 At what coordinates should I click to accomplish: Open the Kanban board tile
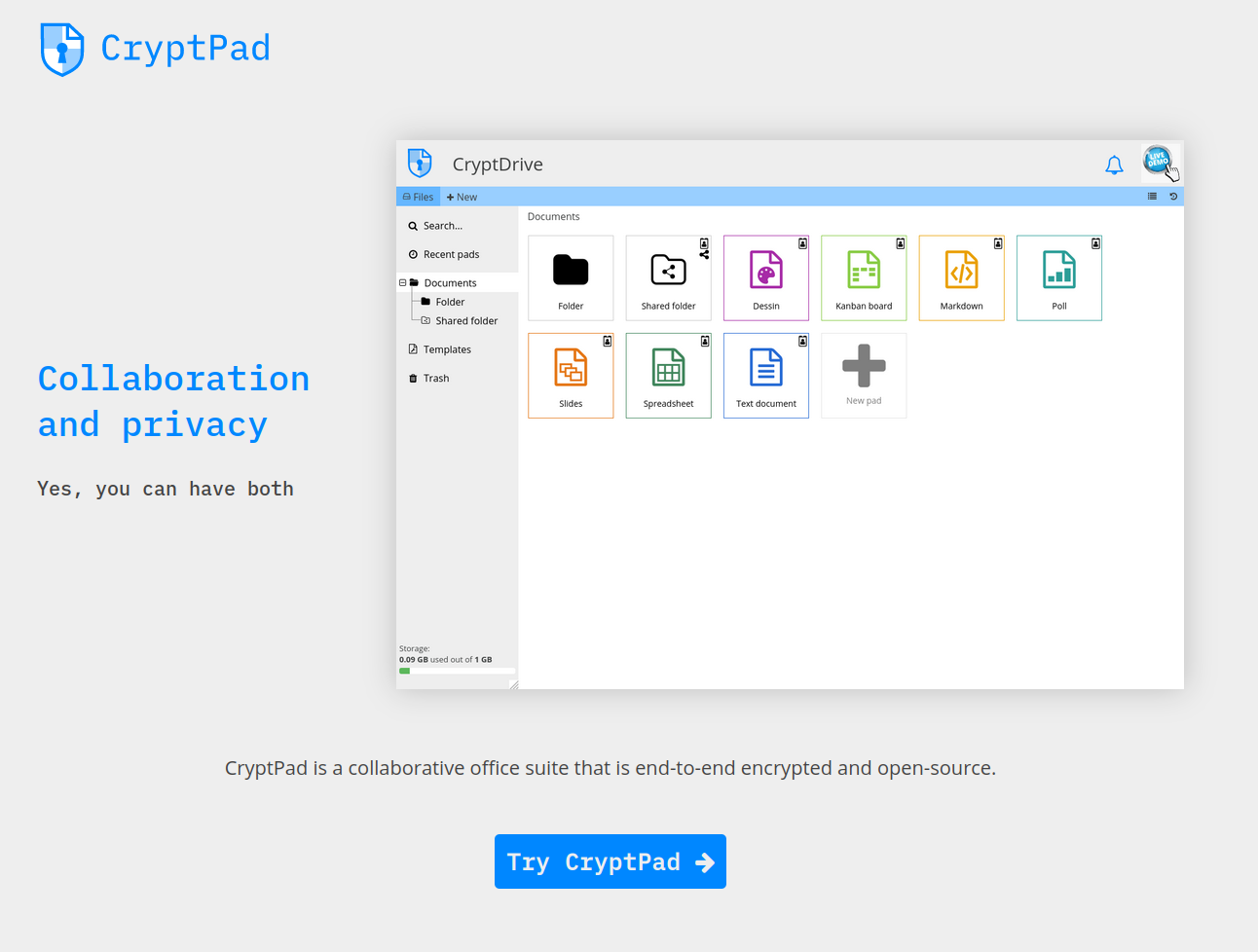864,278
